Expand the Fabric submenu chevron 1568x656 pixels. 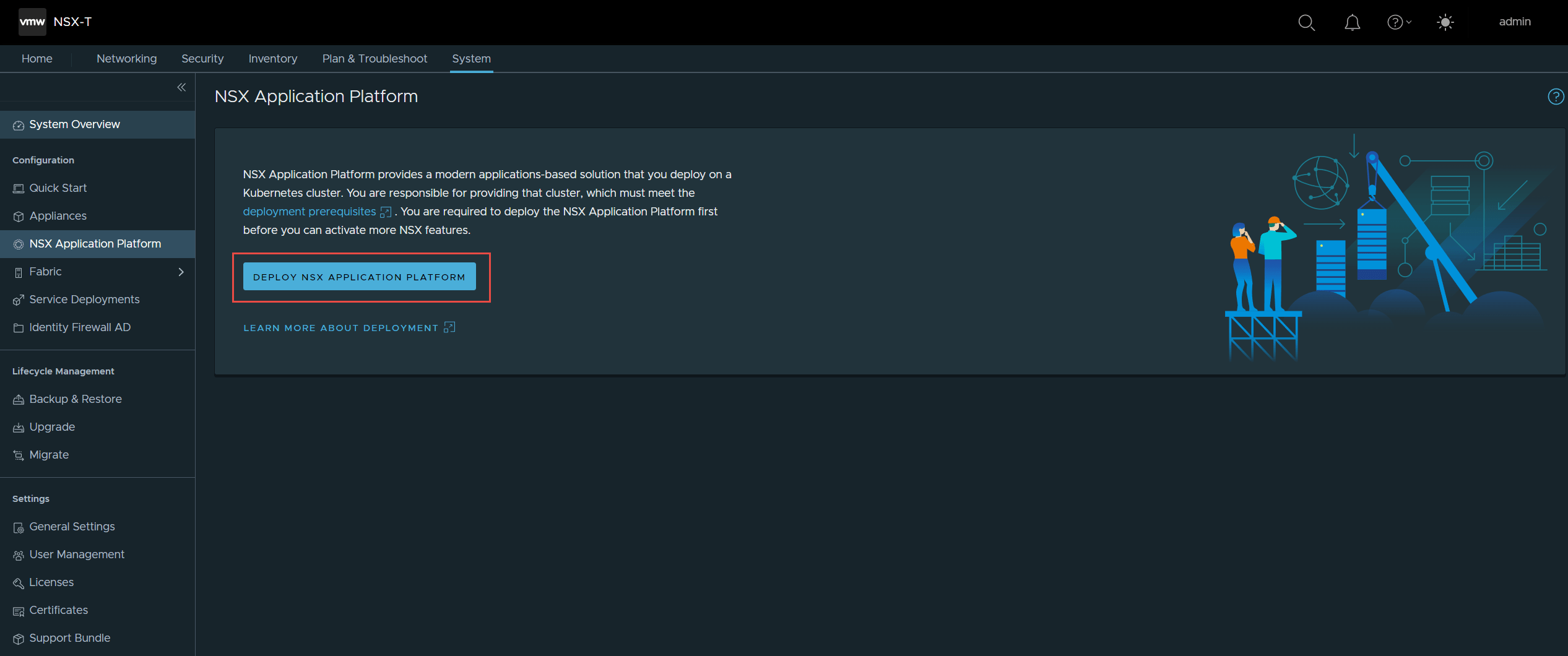pyautogui.click(x=181, y=272)
